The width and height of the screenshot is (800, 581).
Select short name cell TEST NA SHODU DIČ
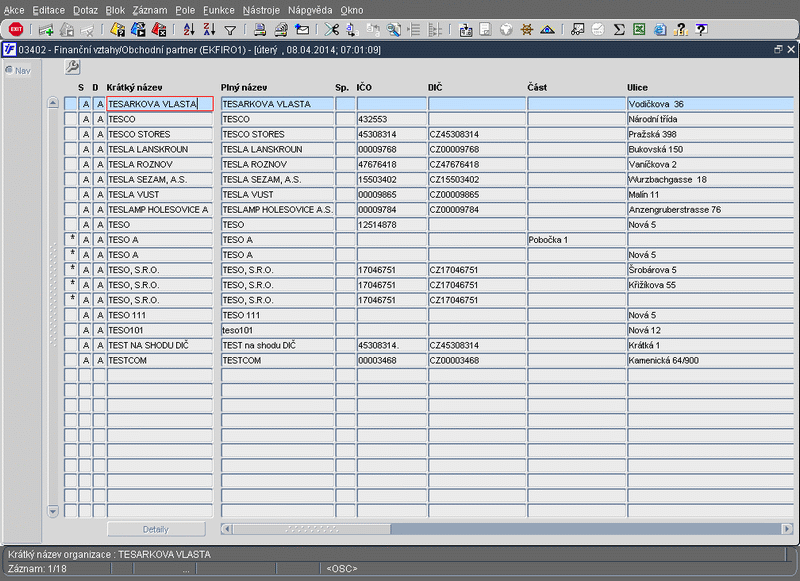coord(160,345)
